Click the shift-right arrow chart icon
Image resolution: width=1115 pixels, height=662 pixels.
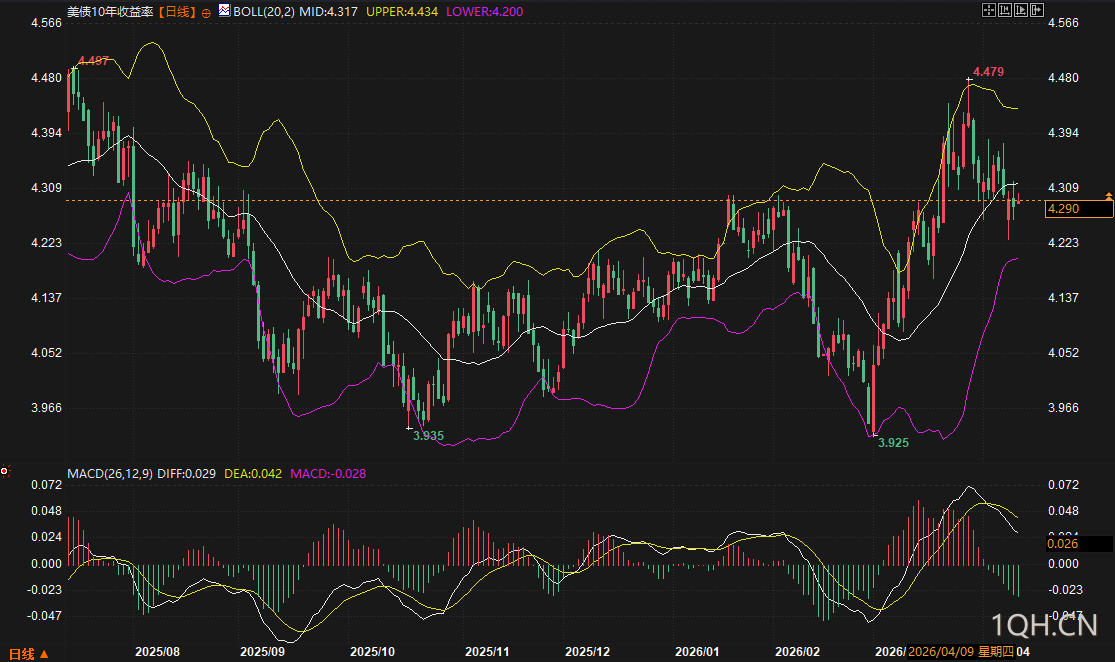1037,10
